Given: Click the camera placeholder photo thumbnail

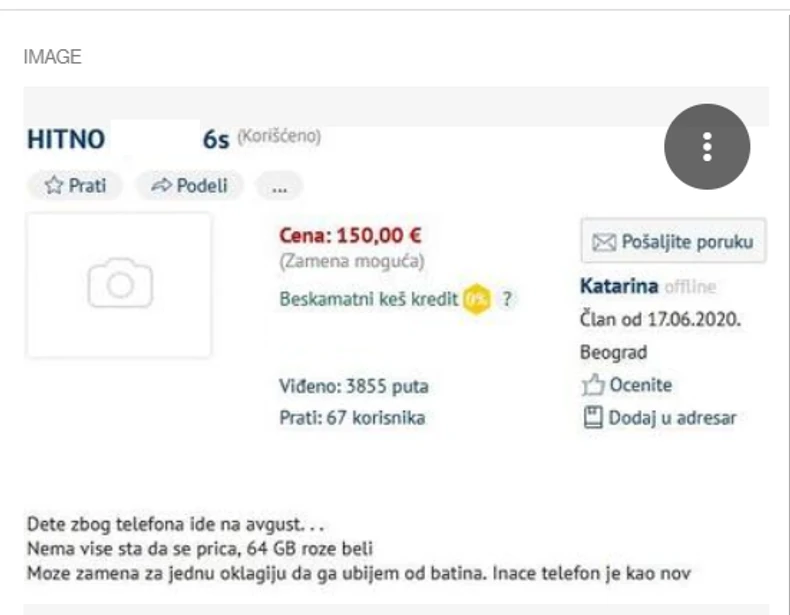Looking at the screenshot, I should coord(119,284).
